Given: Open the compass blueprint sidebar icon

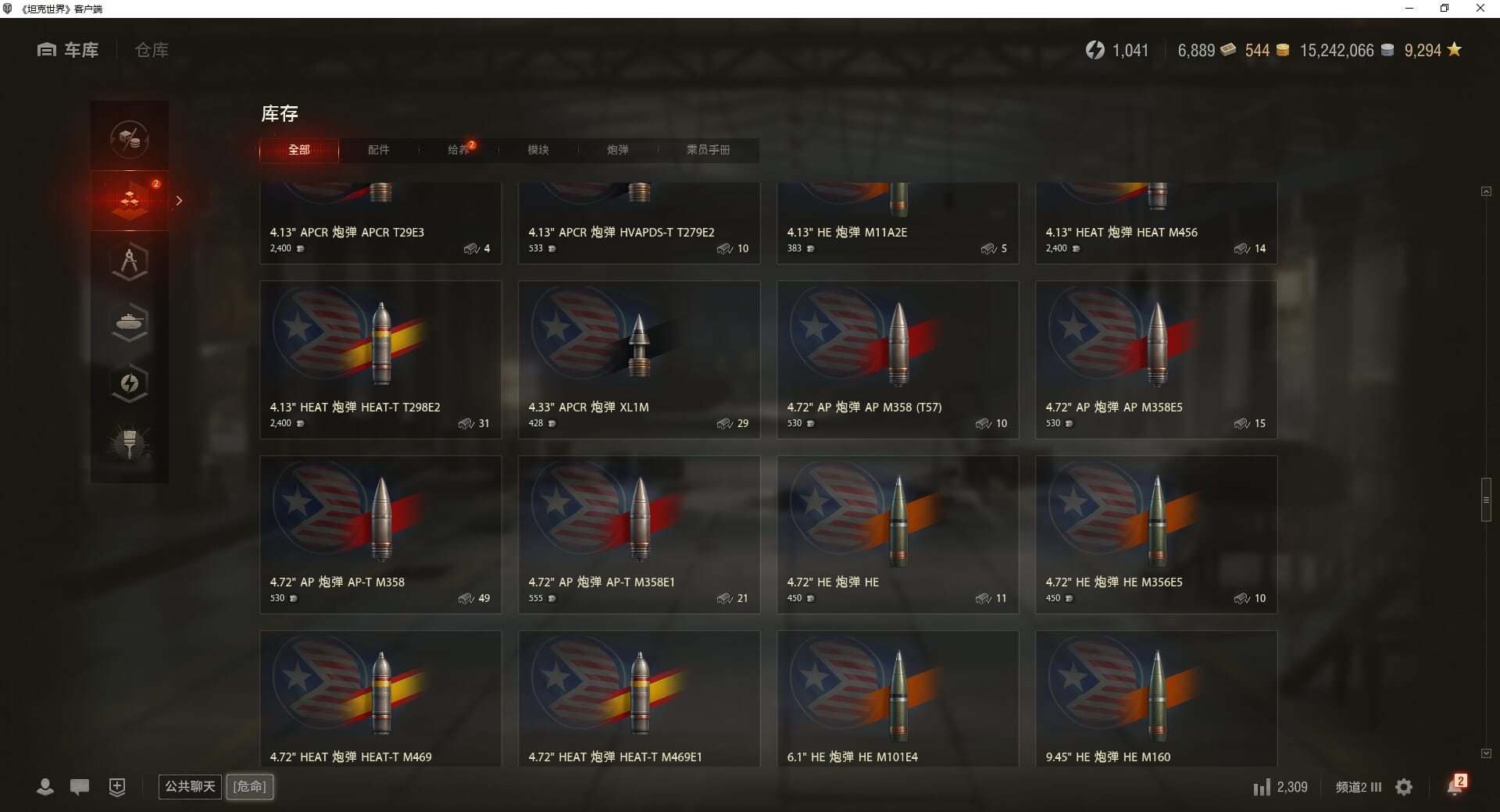Looking at the screenshot, I should (x=130, y=262).
